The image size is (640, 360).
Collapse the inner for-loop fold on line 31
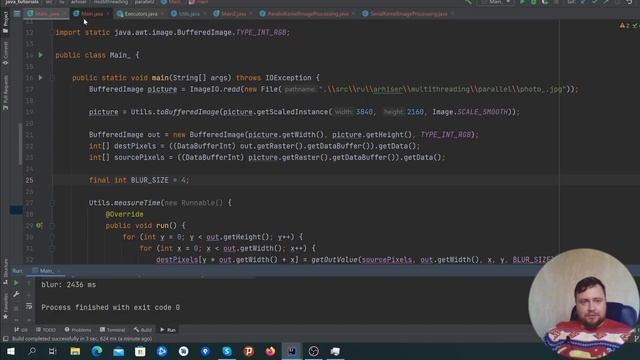tap(53, 248)
